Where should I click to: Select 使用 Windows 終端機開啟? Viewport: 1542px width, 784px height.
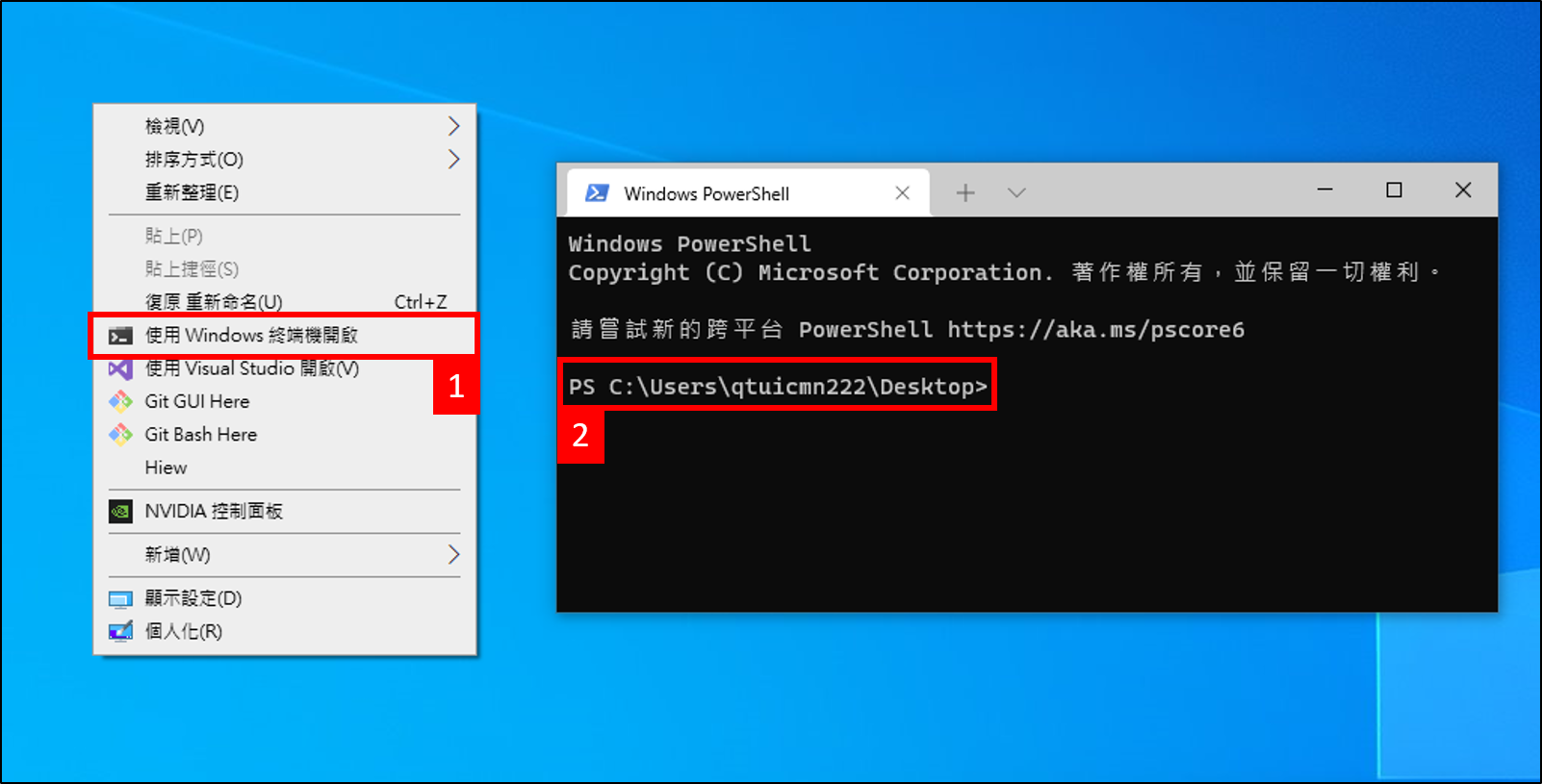[x=285, y=336]
